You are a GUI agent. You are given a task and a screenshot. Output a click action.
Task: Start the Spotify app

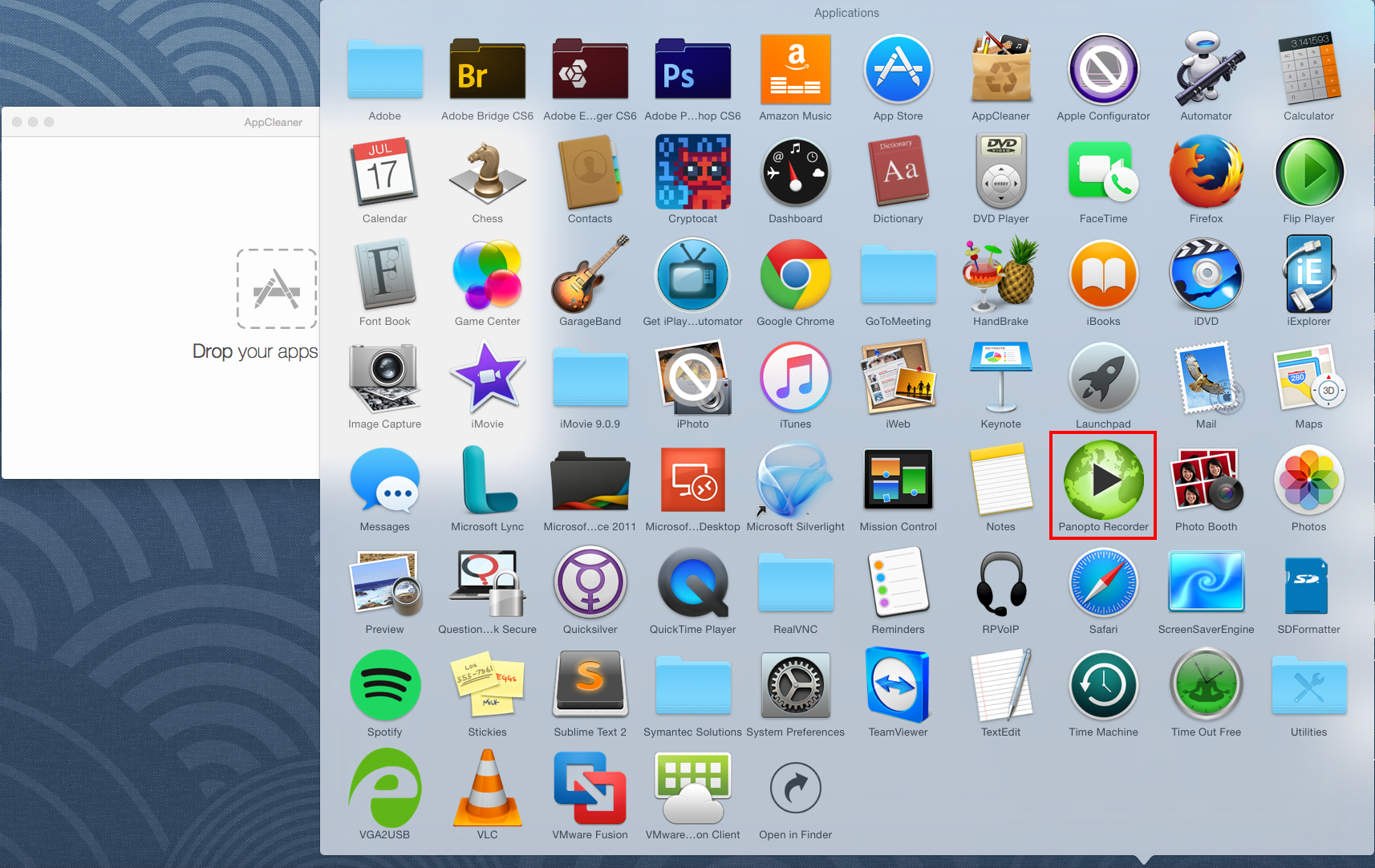[x=384, y=687]
